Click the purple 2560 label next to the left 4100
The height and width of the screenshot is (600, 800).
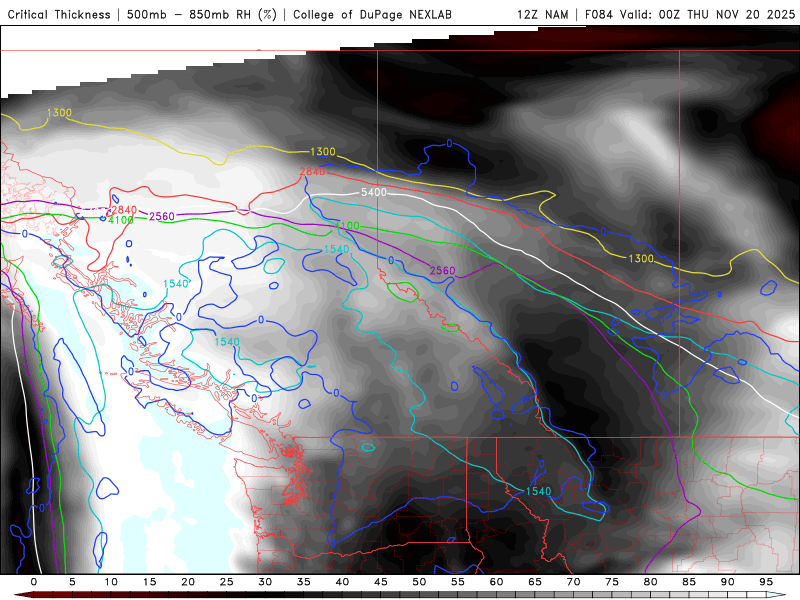pos(162,216)
